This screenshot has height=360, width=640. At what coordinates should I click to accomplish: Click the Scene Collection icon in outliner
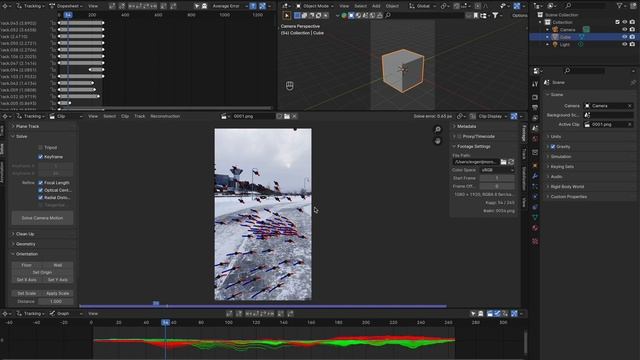point(540,15)
